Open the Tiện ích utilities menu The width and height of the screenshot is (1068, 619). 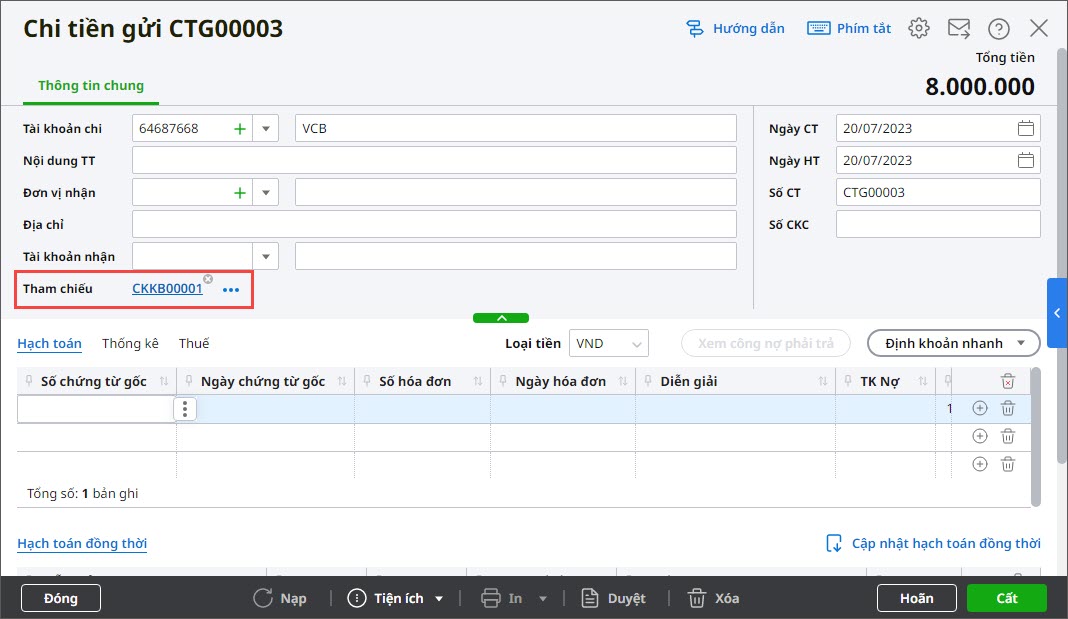pos(397,598)
